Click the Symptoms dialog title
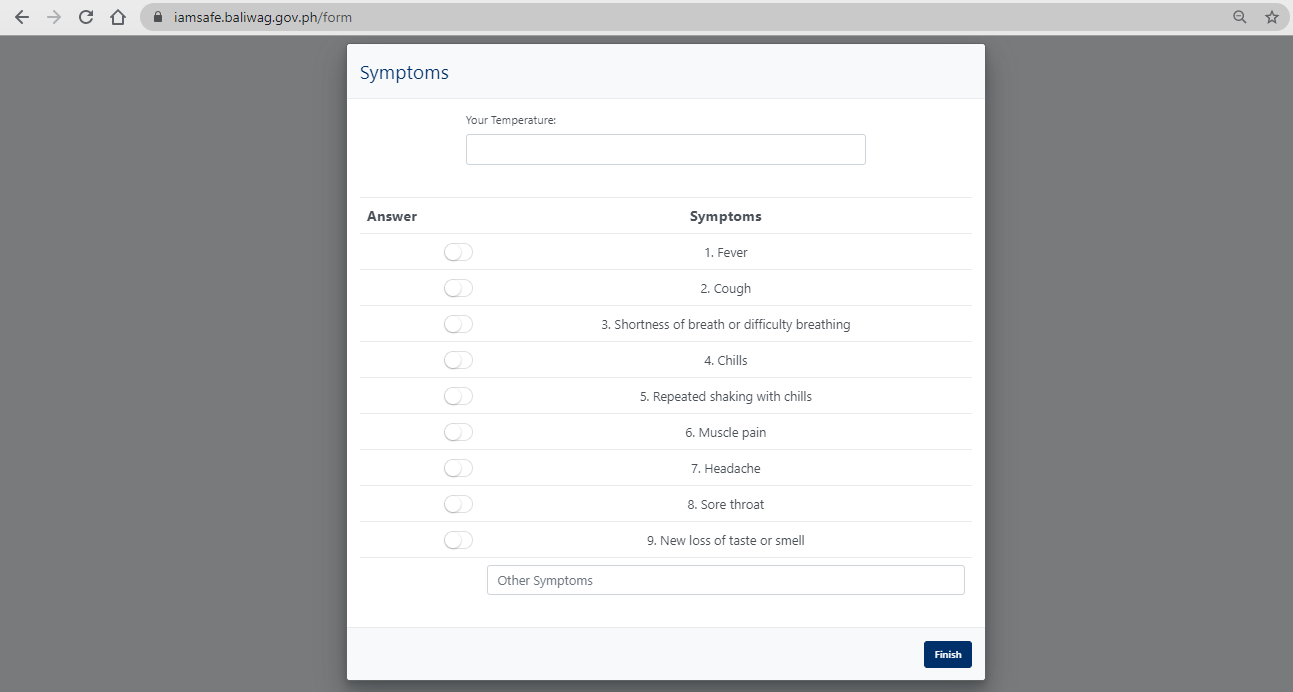 coord(404,73)
